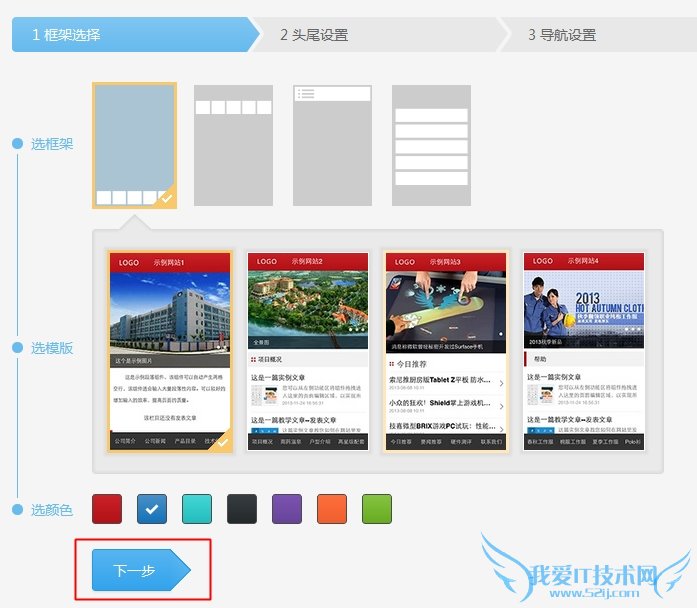
Task: Click the 选框架 section label
Action: pos(52,144)
